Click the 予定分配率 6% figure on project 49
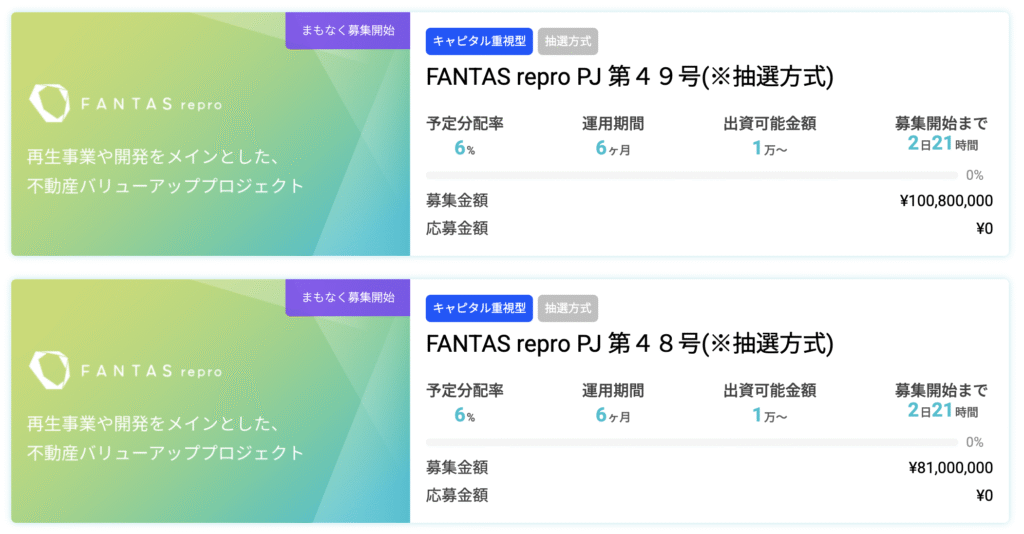This screenshot has width=1024, height=534. click(x=464, y=148)
